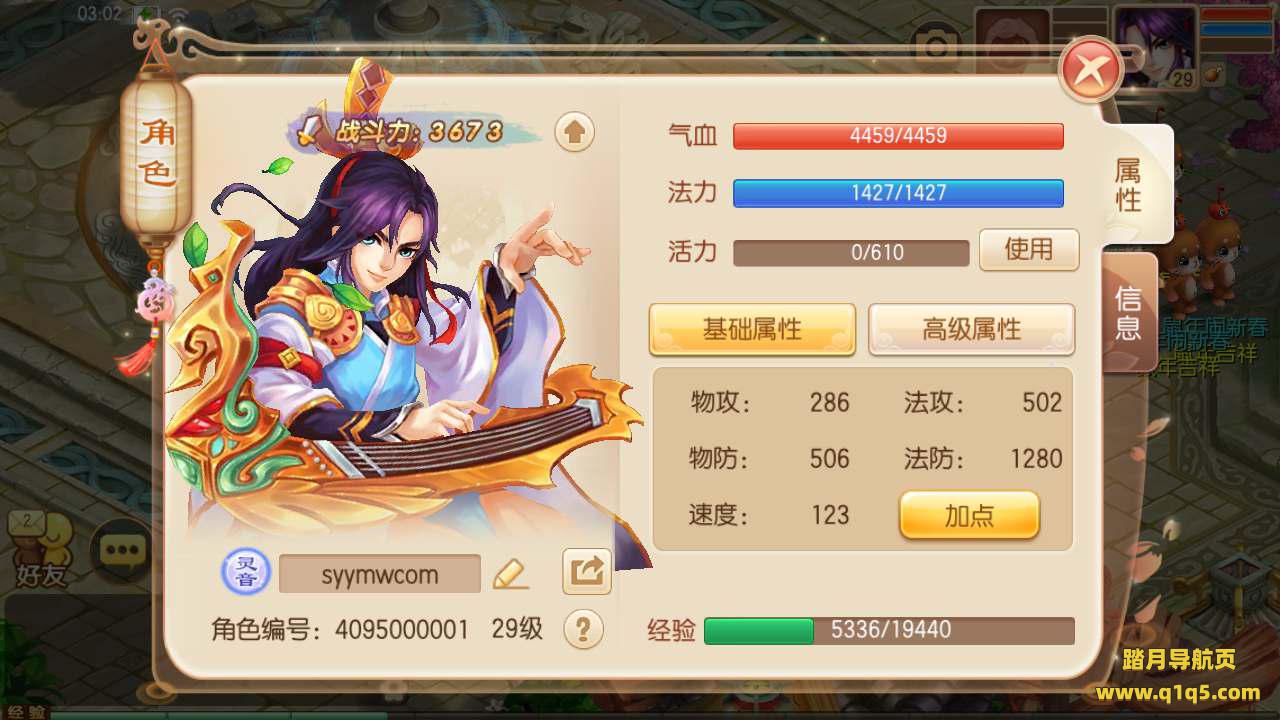Screen dimensions: 1280x720
Task: Click the pencil icon to rename character
Action: click(x=510, y=574)
